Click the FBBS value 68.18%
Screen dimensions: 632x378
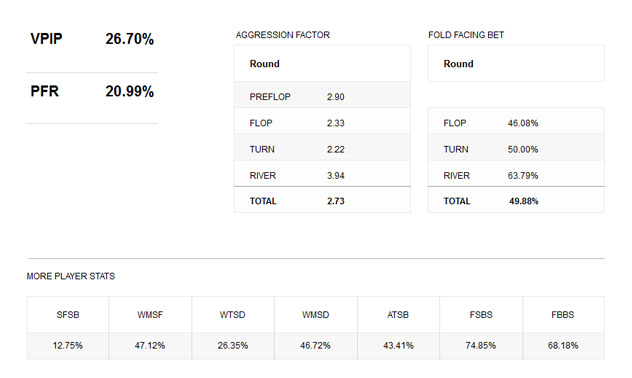coord(563,345)
